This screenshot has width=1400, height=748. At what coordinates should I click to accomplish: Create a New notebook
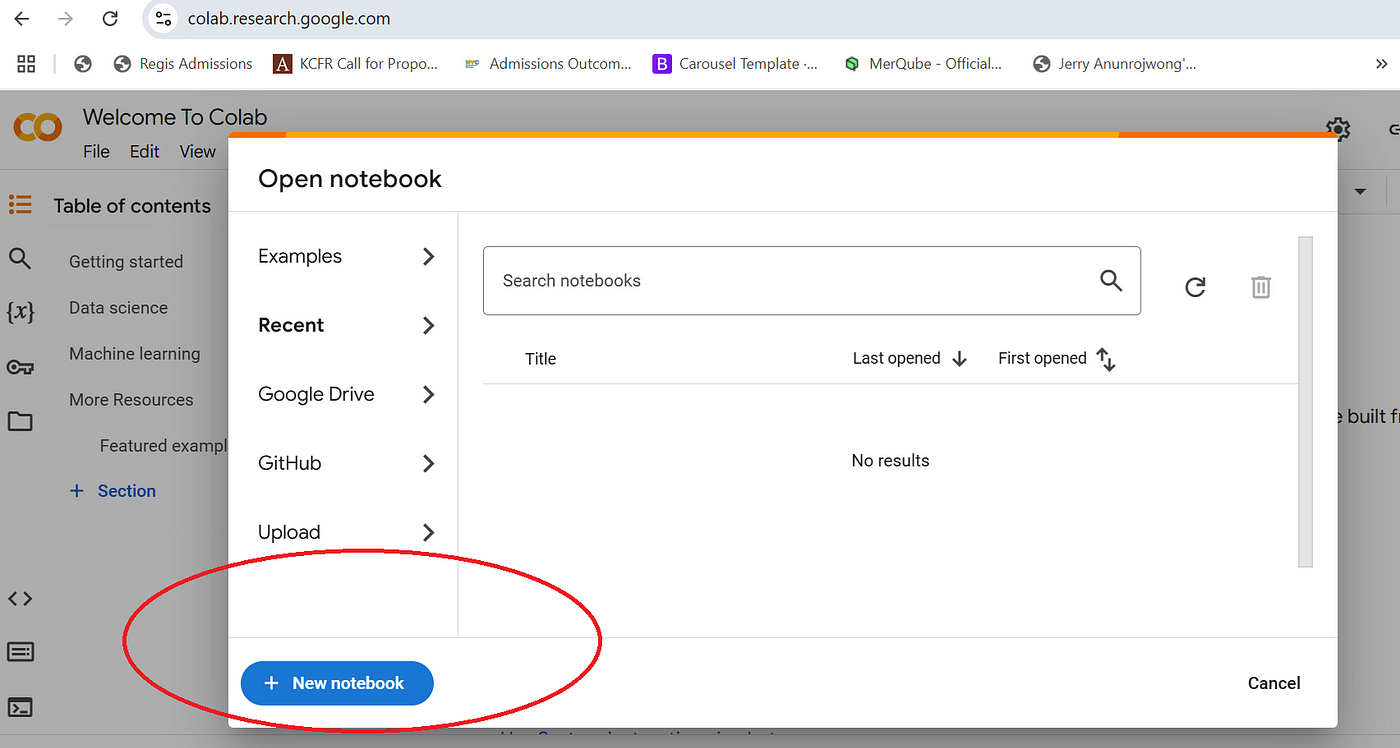337,683
